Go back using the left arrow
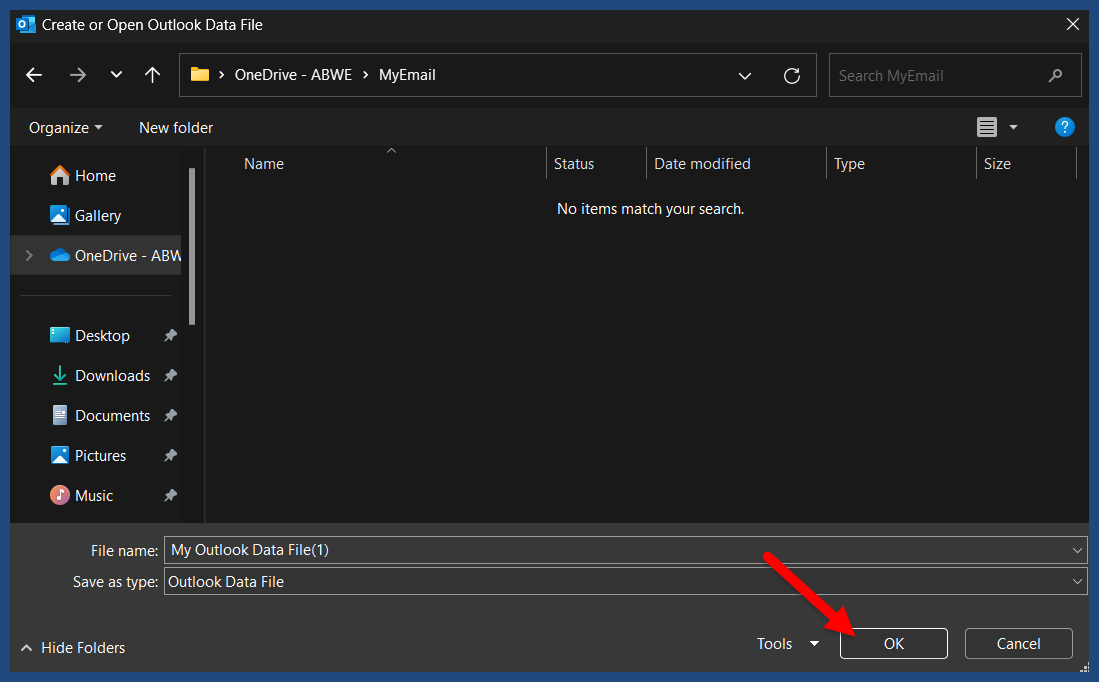The image size is (1099, 682). 34,75
